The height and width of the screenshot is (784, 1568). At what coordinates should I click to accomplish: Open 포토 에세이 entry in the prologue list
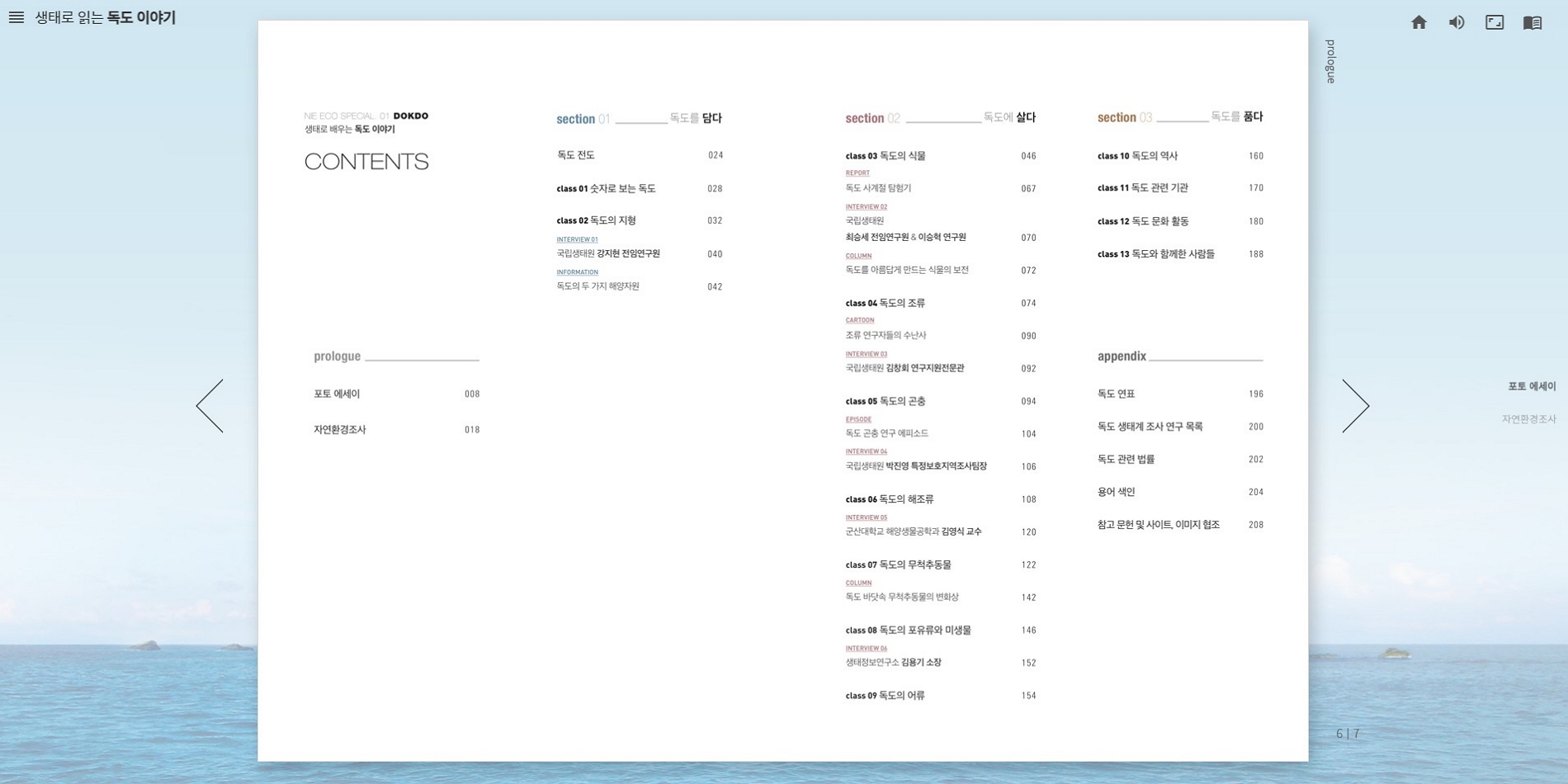click(337, 394)
